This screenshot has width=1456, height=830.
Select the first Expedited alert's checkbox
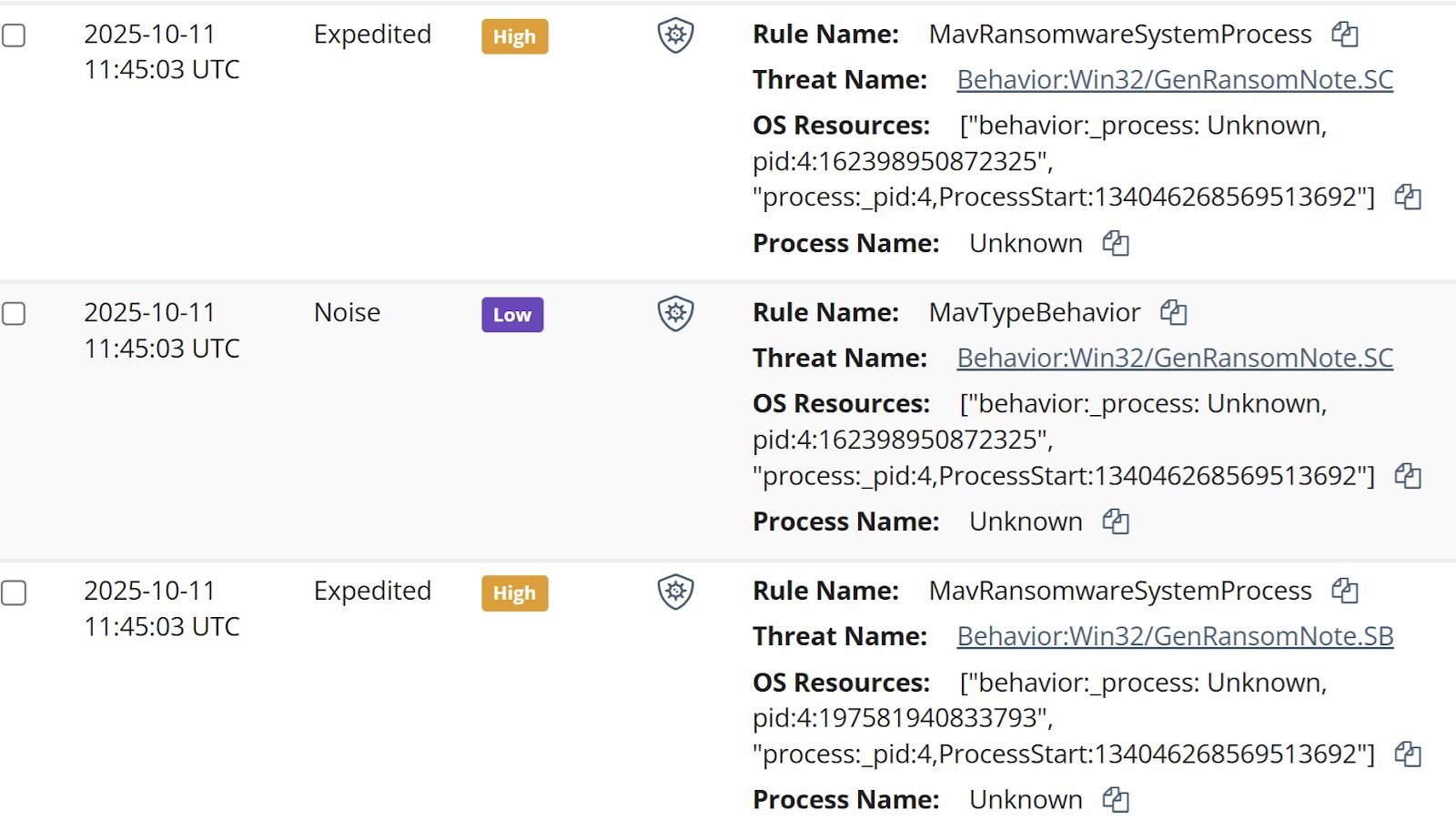pos(14,35)
